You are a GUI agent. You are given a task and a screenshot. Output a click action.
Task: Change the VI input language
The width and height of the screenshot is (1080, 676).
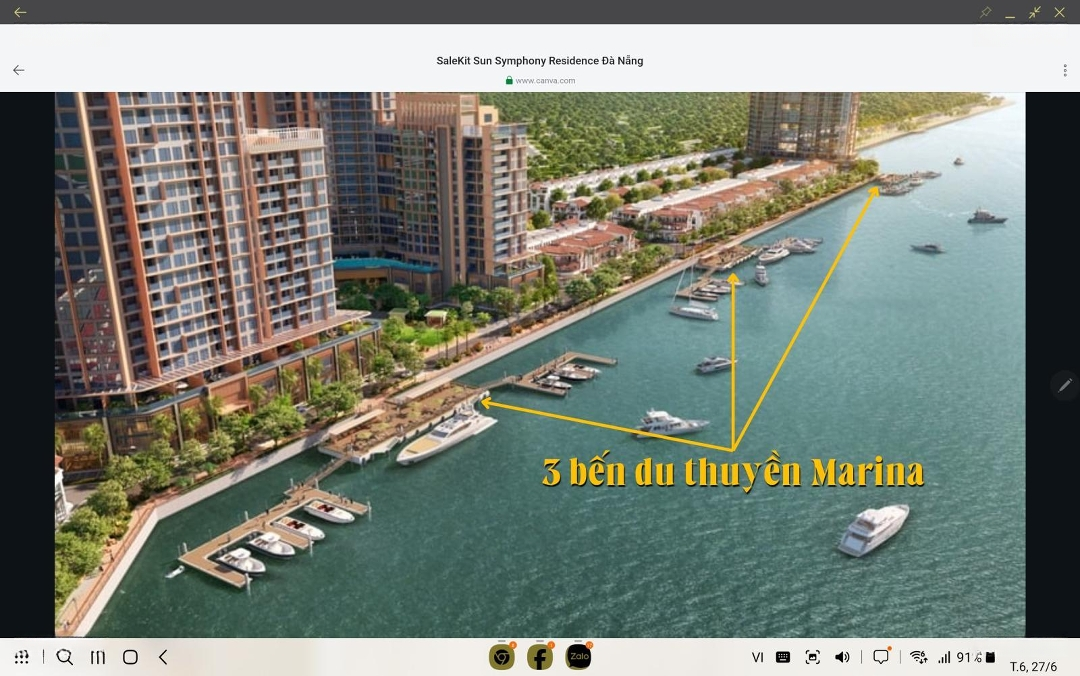point(758,657)
